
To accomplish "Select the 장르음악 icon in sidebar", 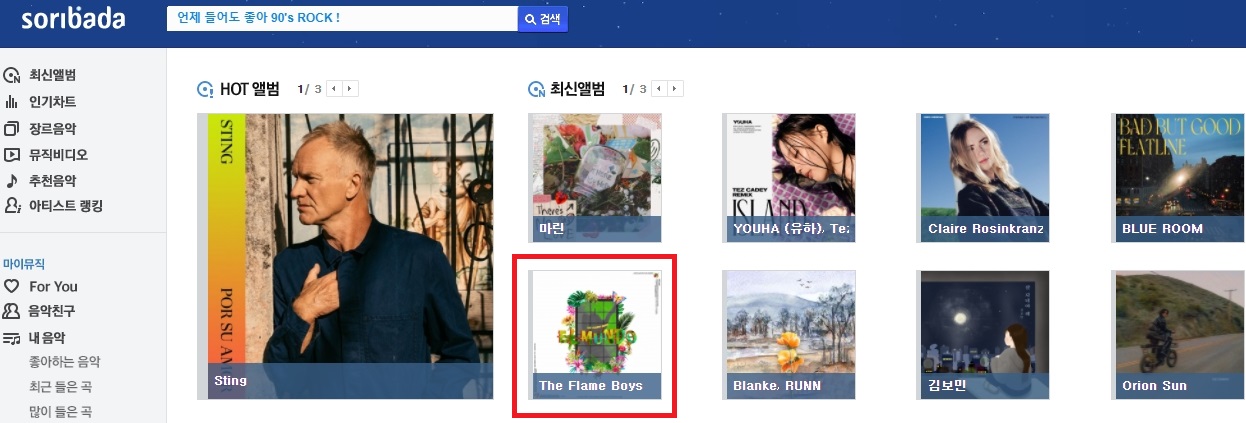I will [x=12, y=128].
